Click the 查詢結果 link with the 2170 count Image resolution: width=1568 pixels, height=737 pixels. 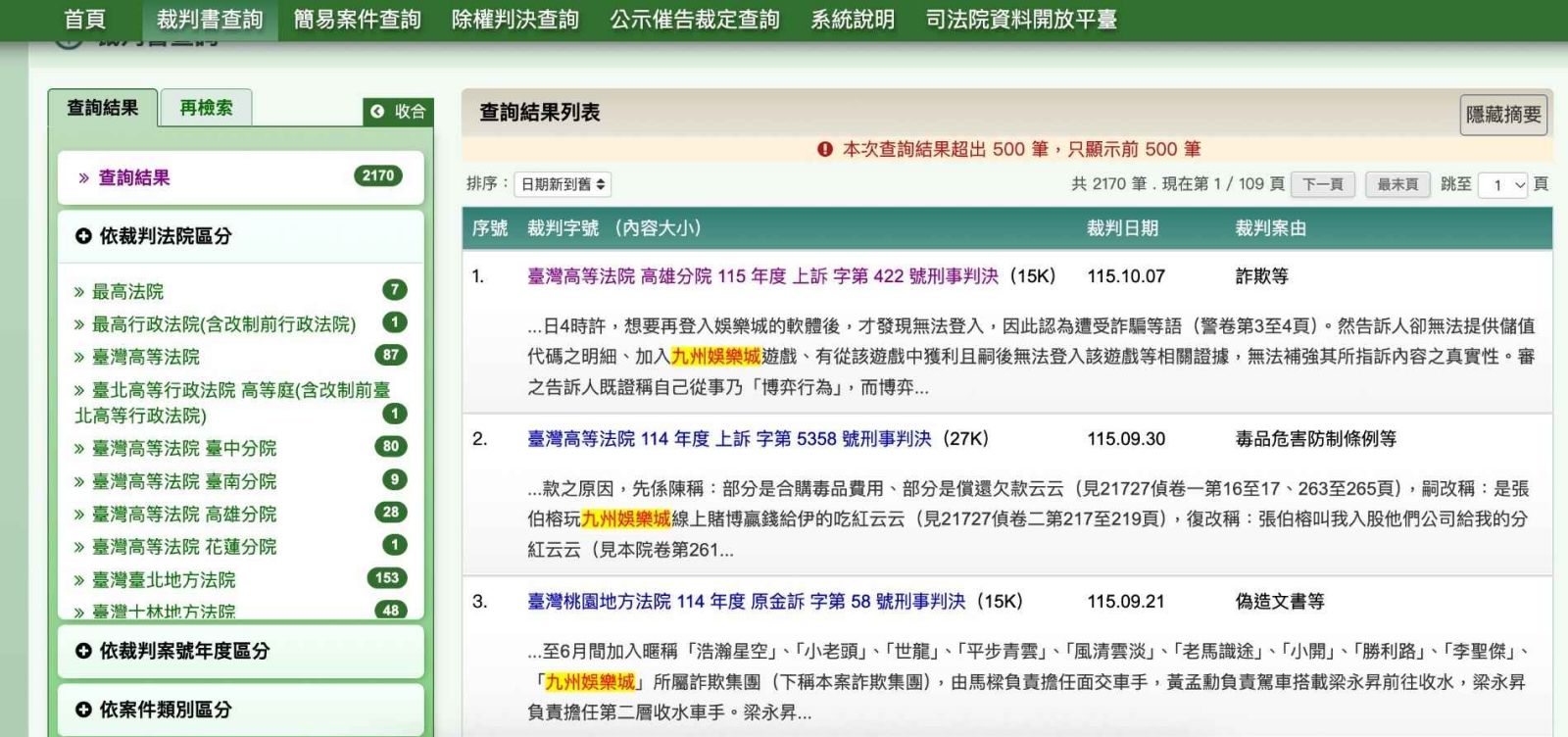tap(134, 177)
